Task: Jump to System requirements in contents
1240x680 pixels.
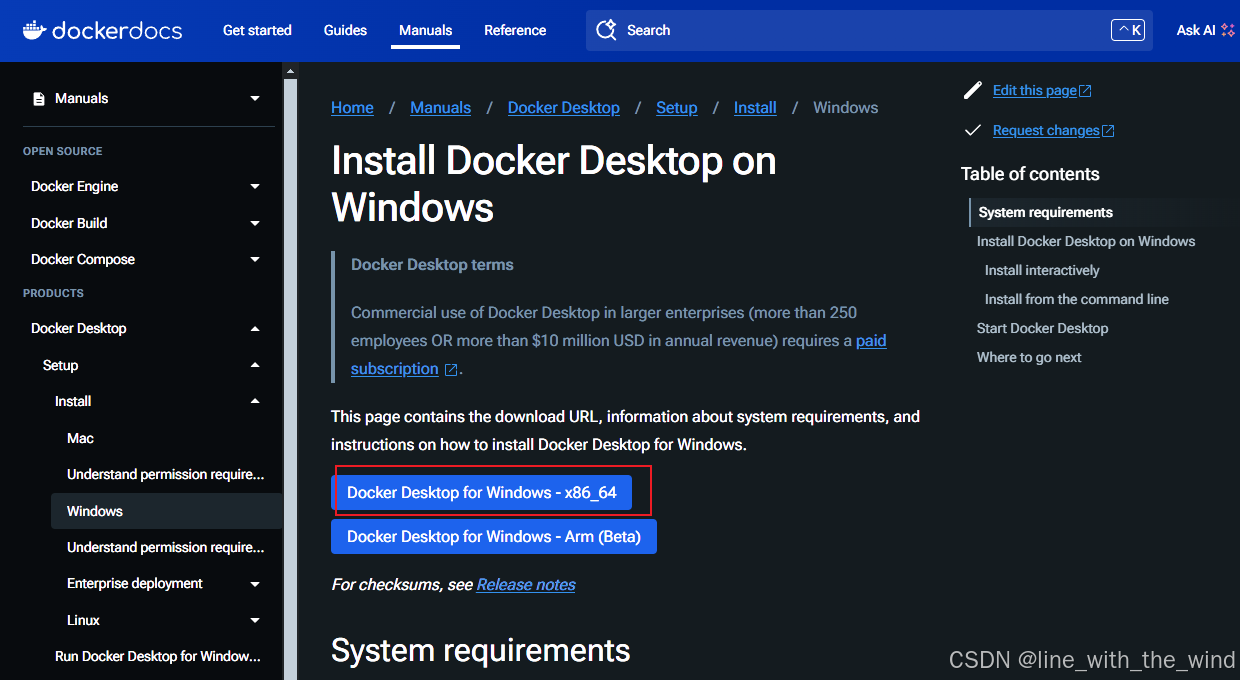Action: click(x=1046, y=212)
